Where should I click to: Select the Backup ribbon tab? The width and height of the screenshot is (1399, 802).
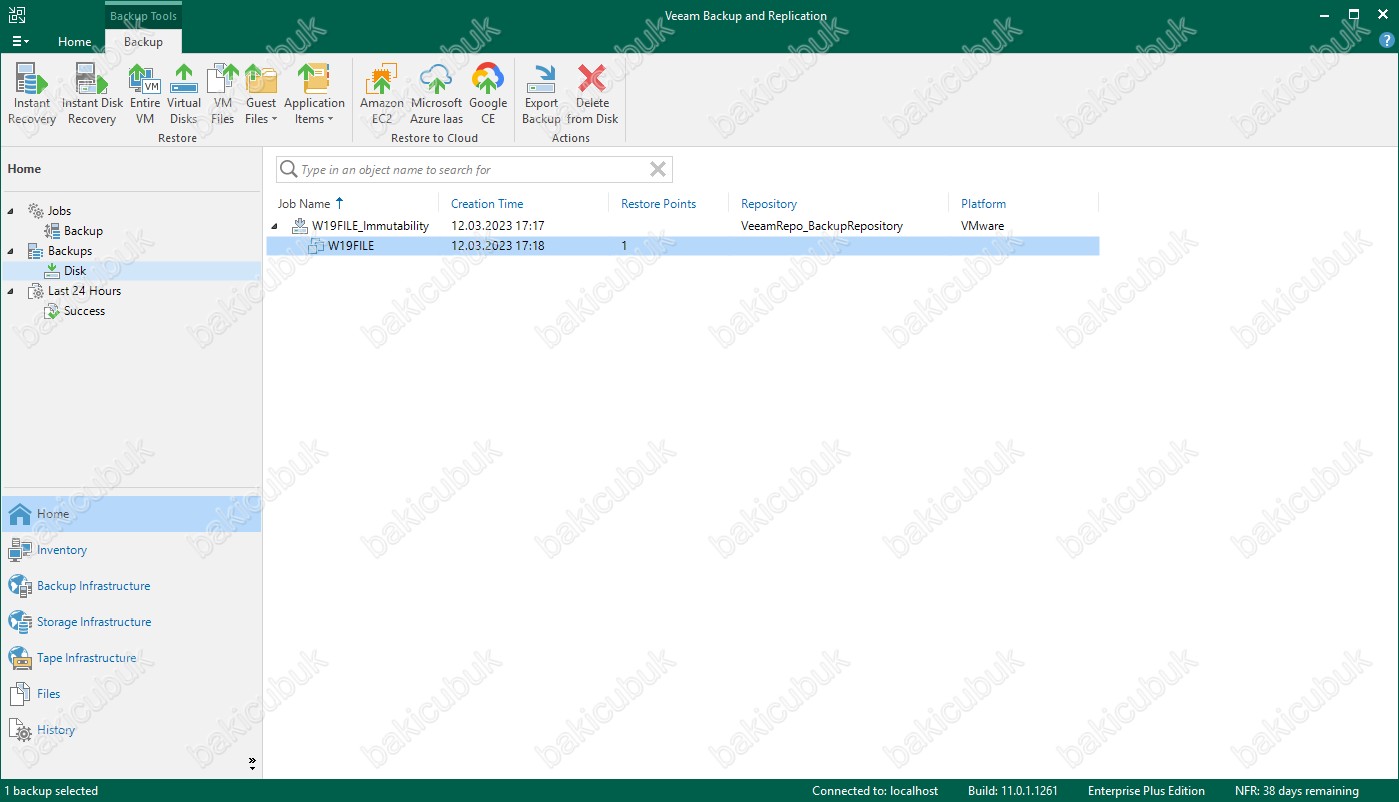(x=143, y=42)
